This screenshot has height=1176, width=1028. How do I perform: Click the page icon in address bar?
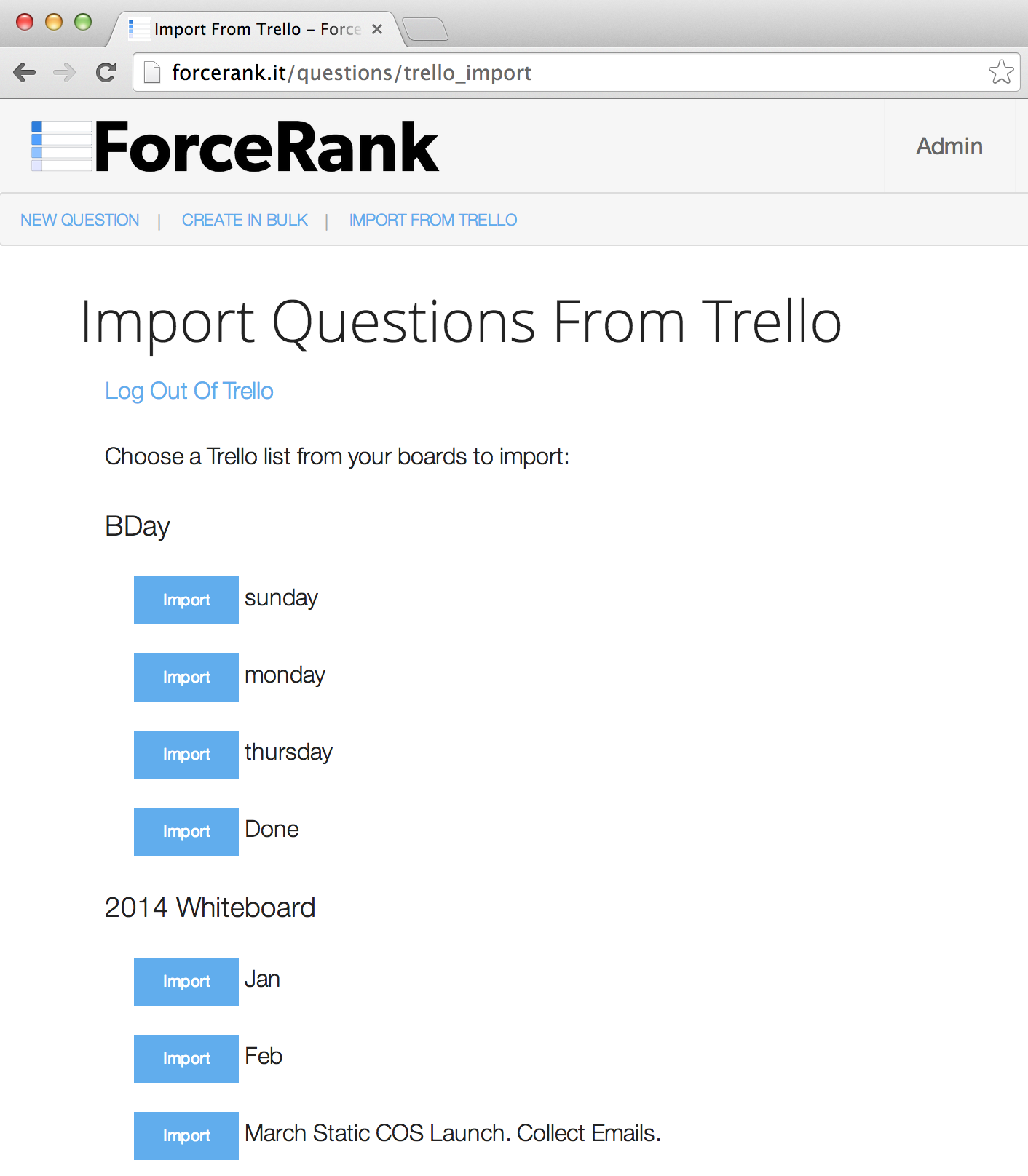152,73
